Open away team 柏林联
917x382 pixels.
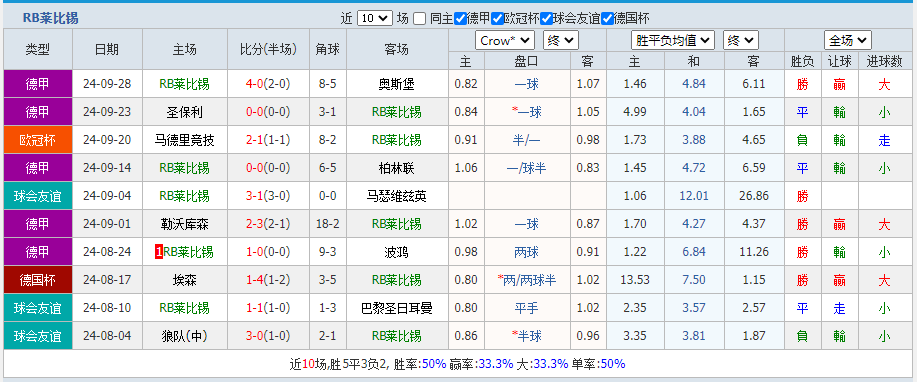(397, 168)
